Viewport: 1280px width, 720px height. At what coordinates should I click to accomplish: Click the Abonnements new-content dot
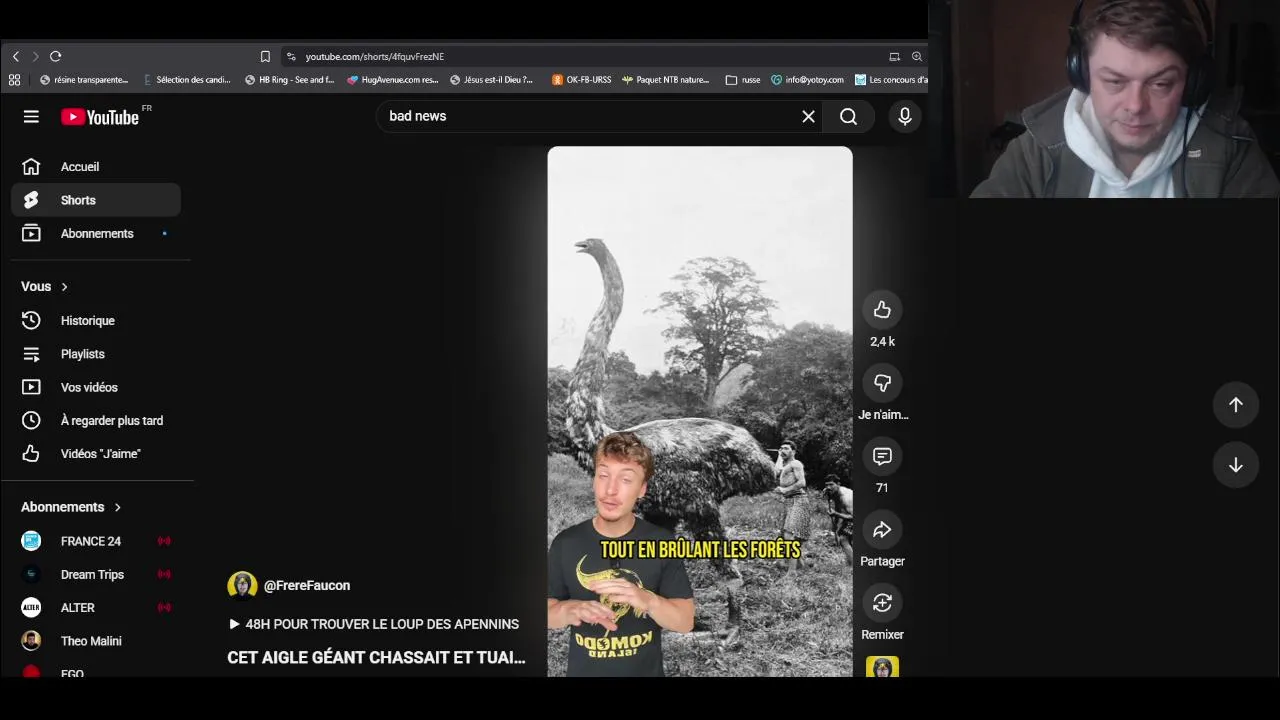164,234
